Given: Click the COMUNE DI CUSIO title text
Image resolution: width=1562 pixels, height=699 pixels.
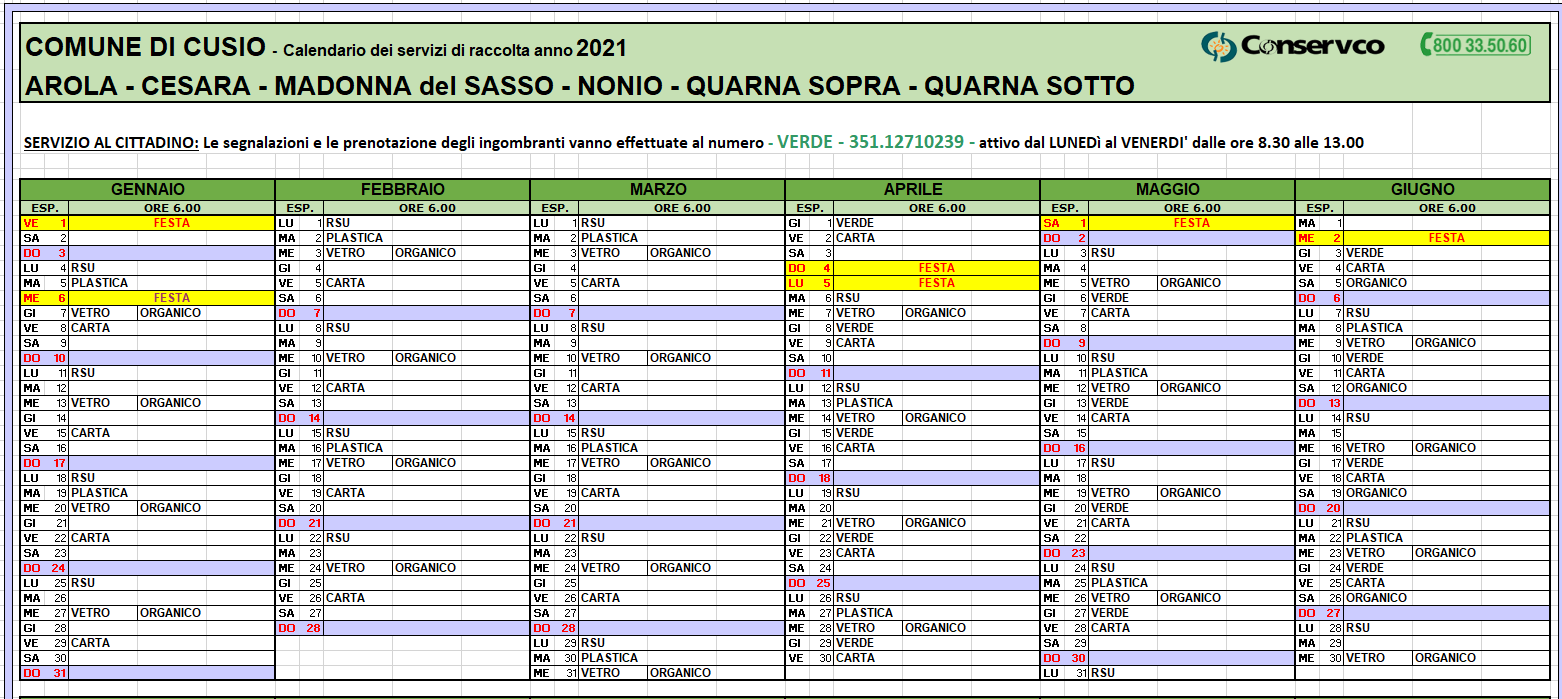Looking at the screenshot, I should (x=145, y=47).
